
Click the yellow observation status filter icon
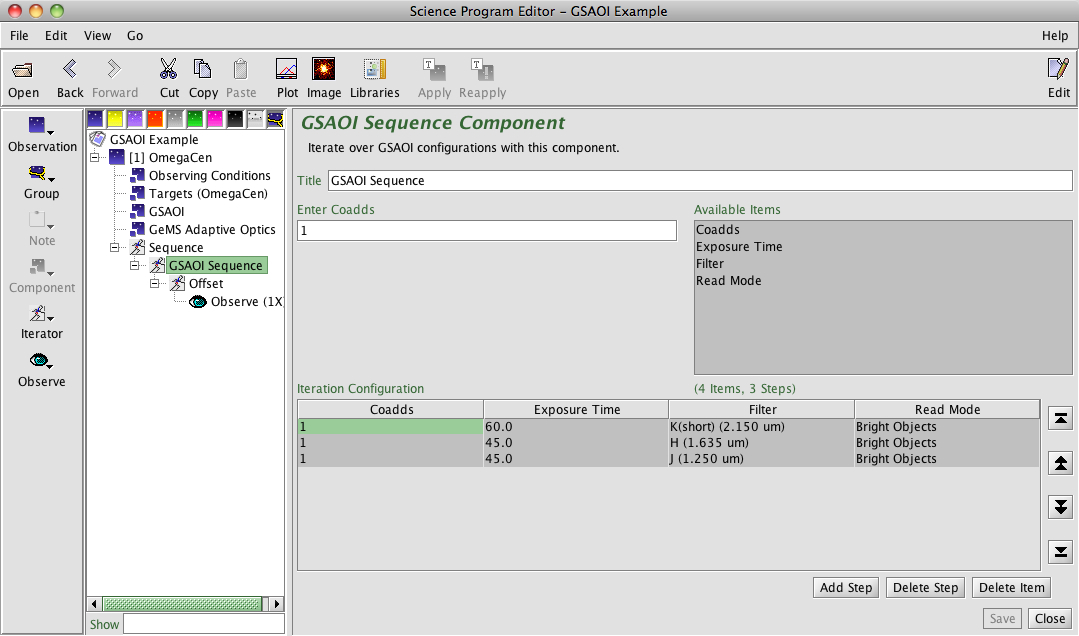click(115, 119)
